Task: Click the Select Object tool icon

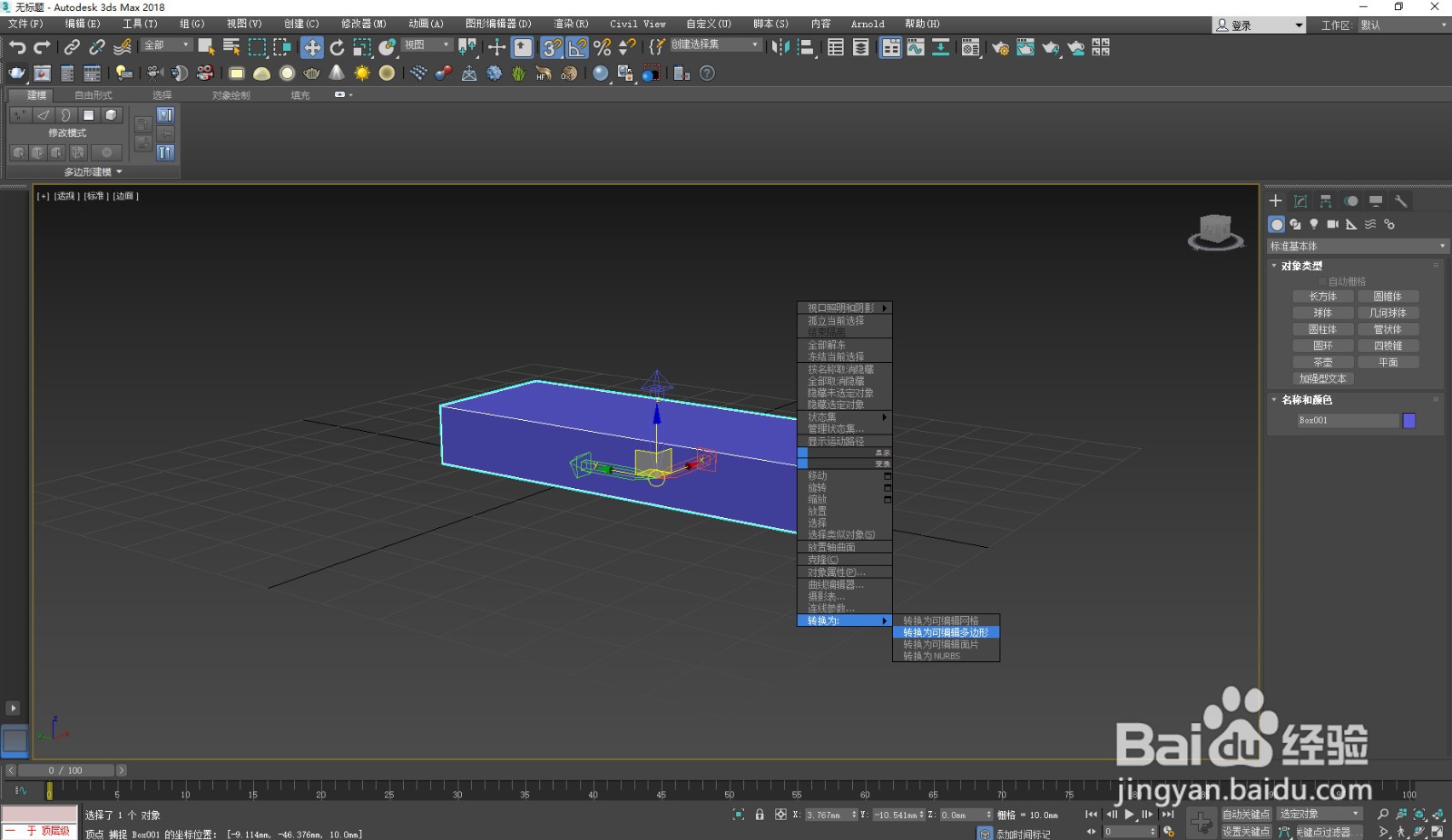Action: (207, 47)
